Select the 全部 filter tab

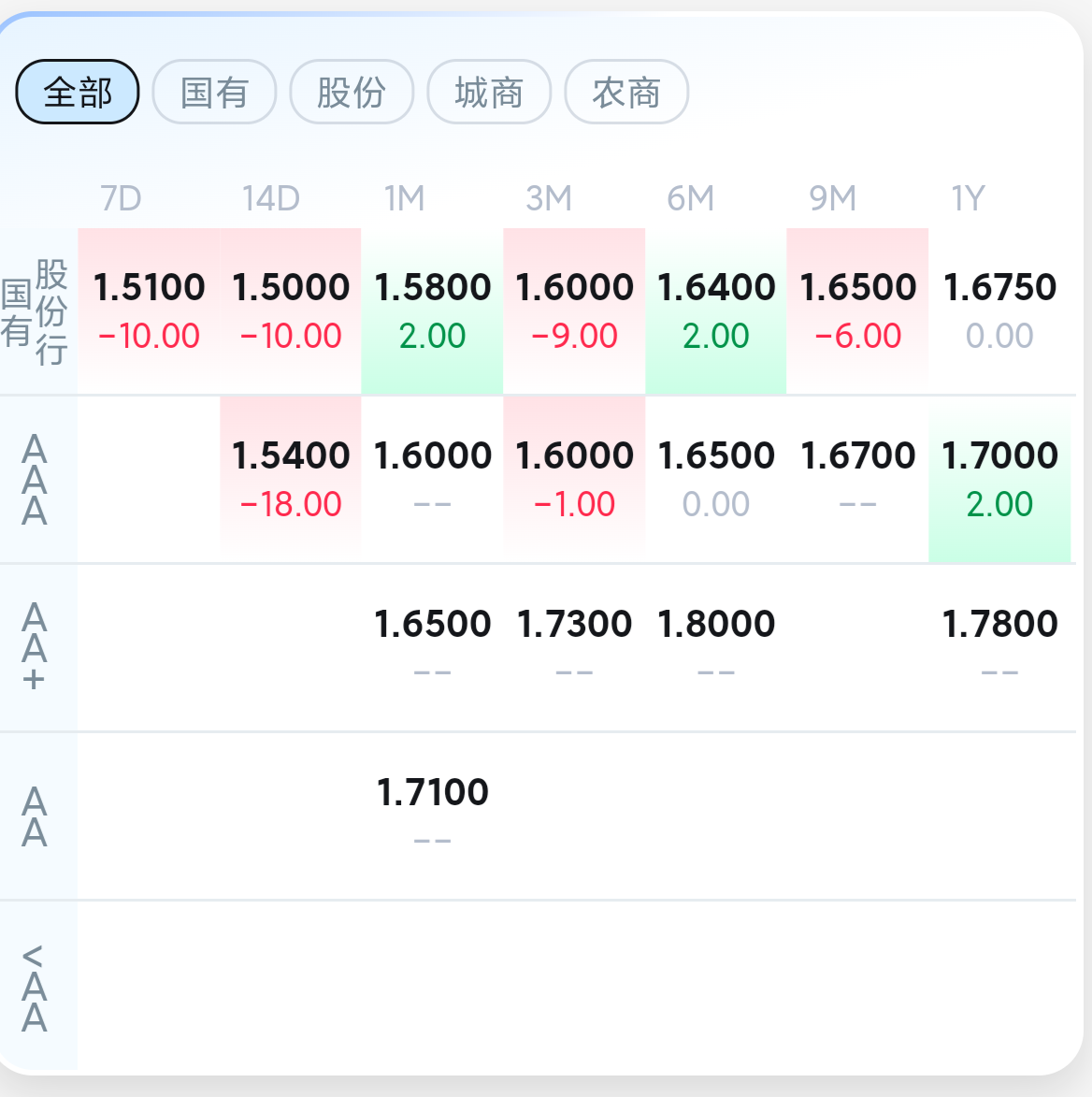tap(78, 92)
